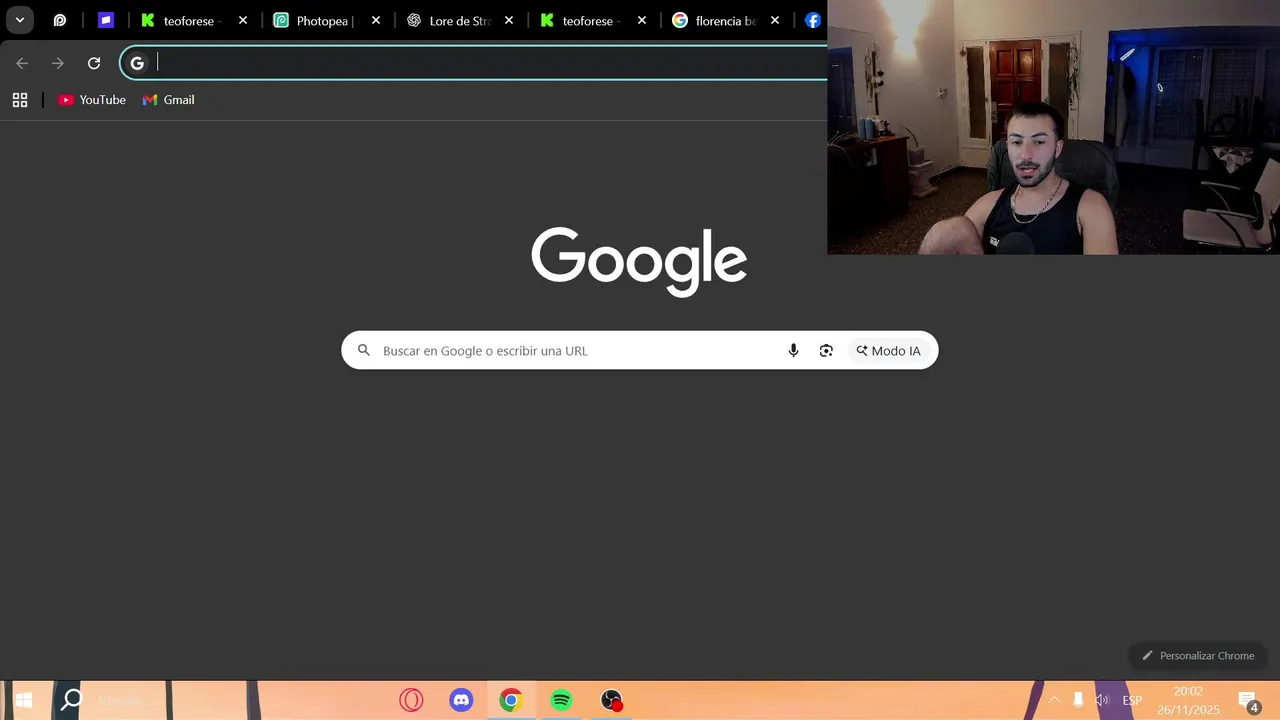The height and width of the screenshot is (720, 1280).
Task: Switch to the Lore de Str ChatGPT tab
Action: [x=459, y=21]
